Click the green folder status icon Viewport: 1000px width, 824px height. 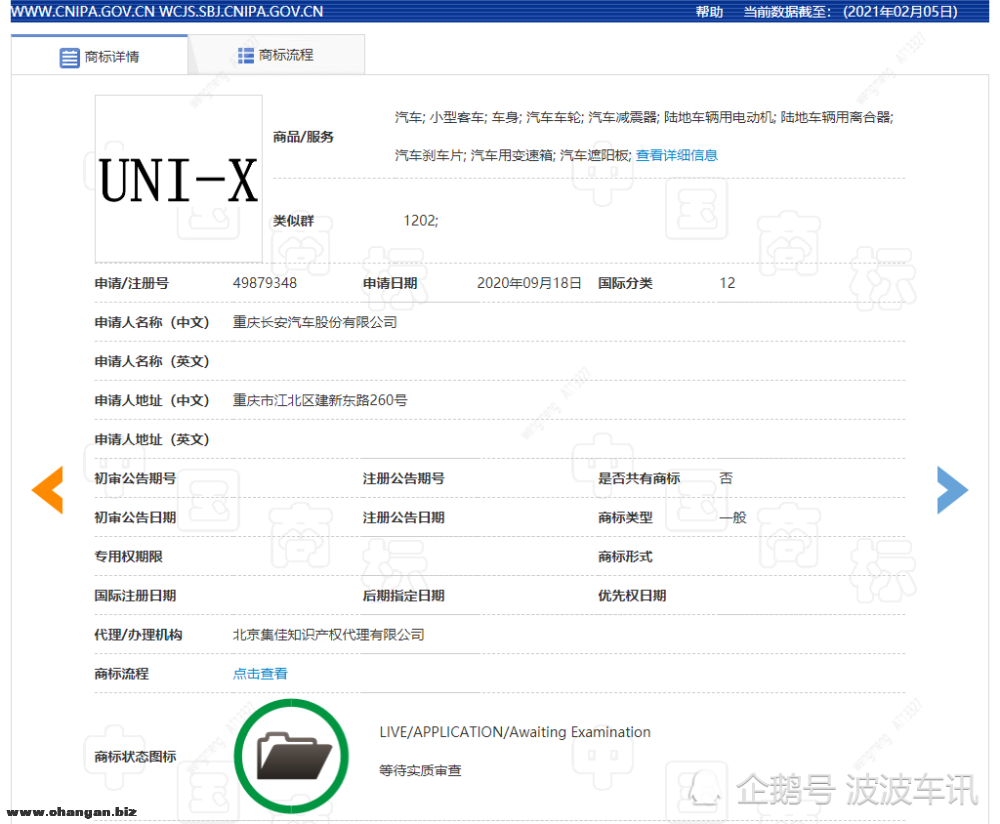coord(291,756)
